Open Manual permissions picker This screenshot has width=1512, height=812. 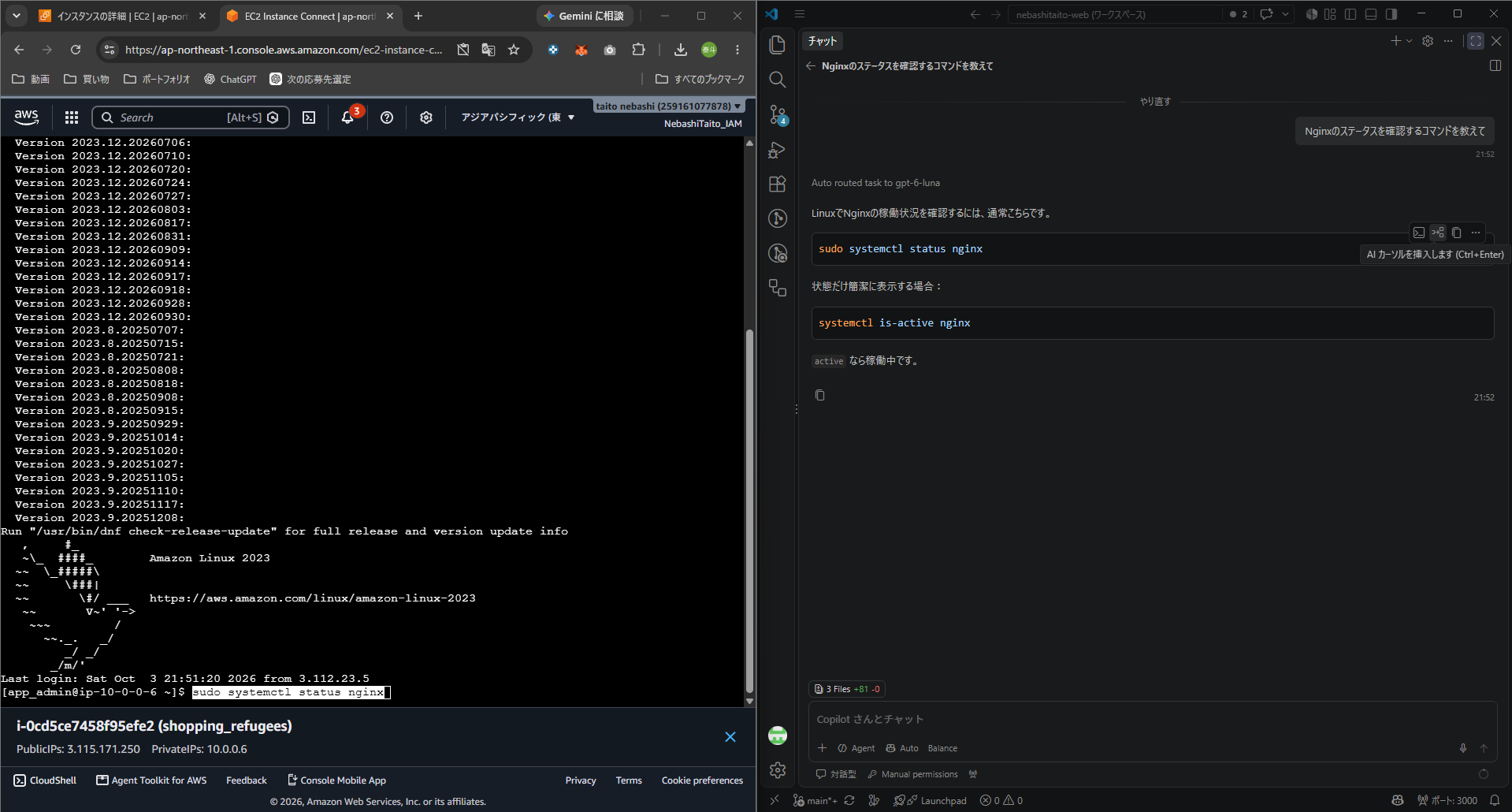tap(912, 774)
